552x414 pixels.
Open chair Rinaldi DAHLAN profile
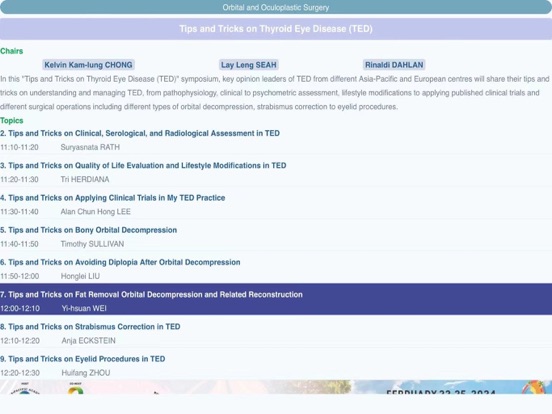394,65
